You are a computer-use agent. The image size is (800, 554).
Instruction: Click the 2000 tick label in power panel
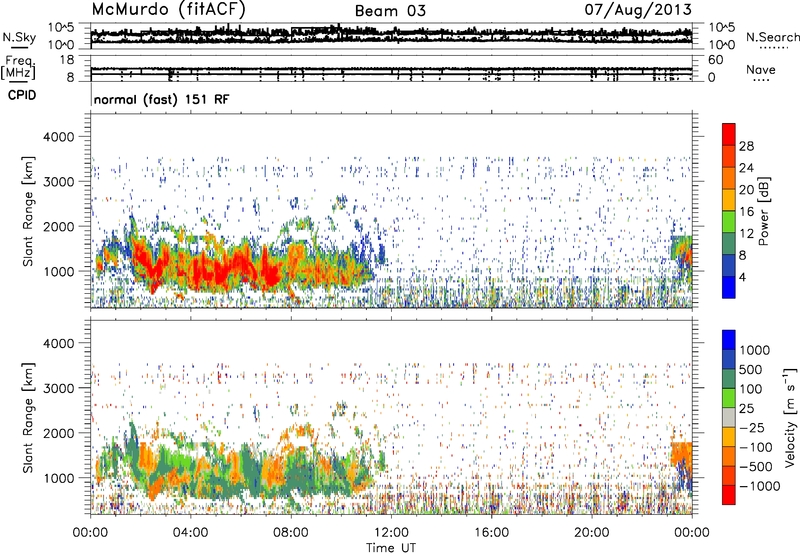59,226
